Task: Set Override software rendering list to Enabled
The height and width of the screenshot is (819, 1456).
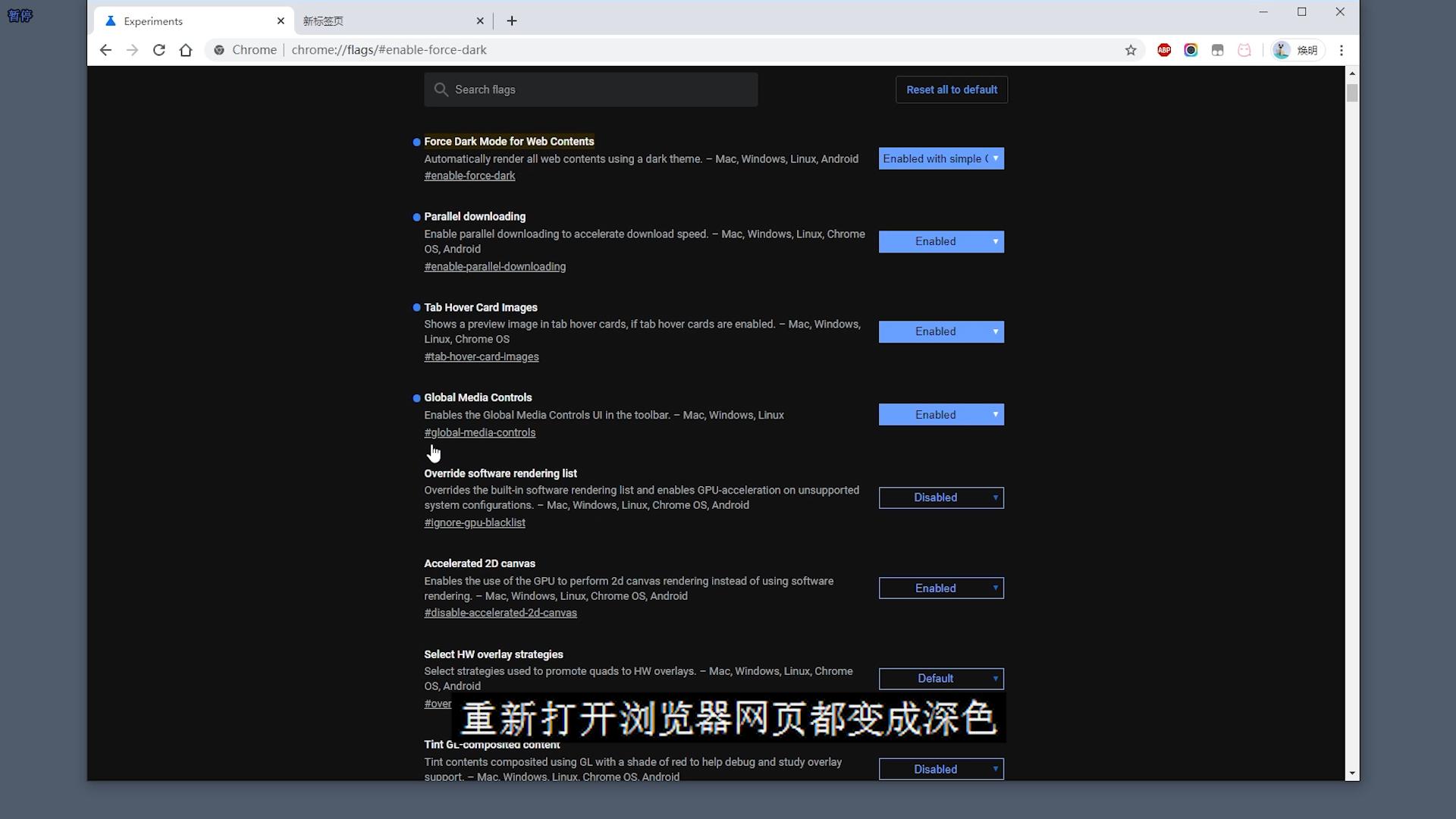Action: tap(940, 497)
